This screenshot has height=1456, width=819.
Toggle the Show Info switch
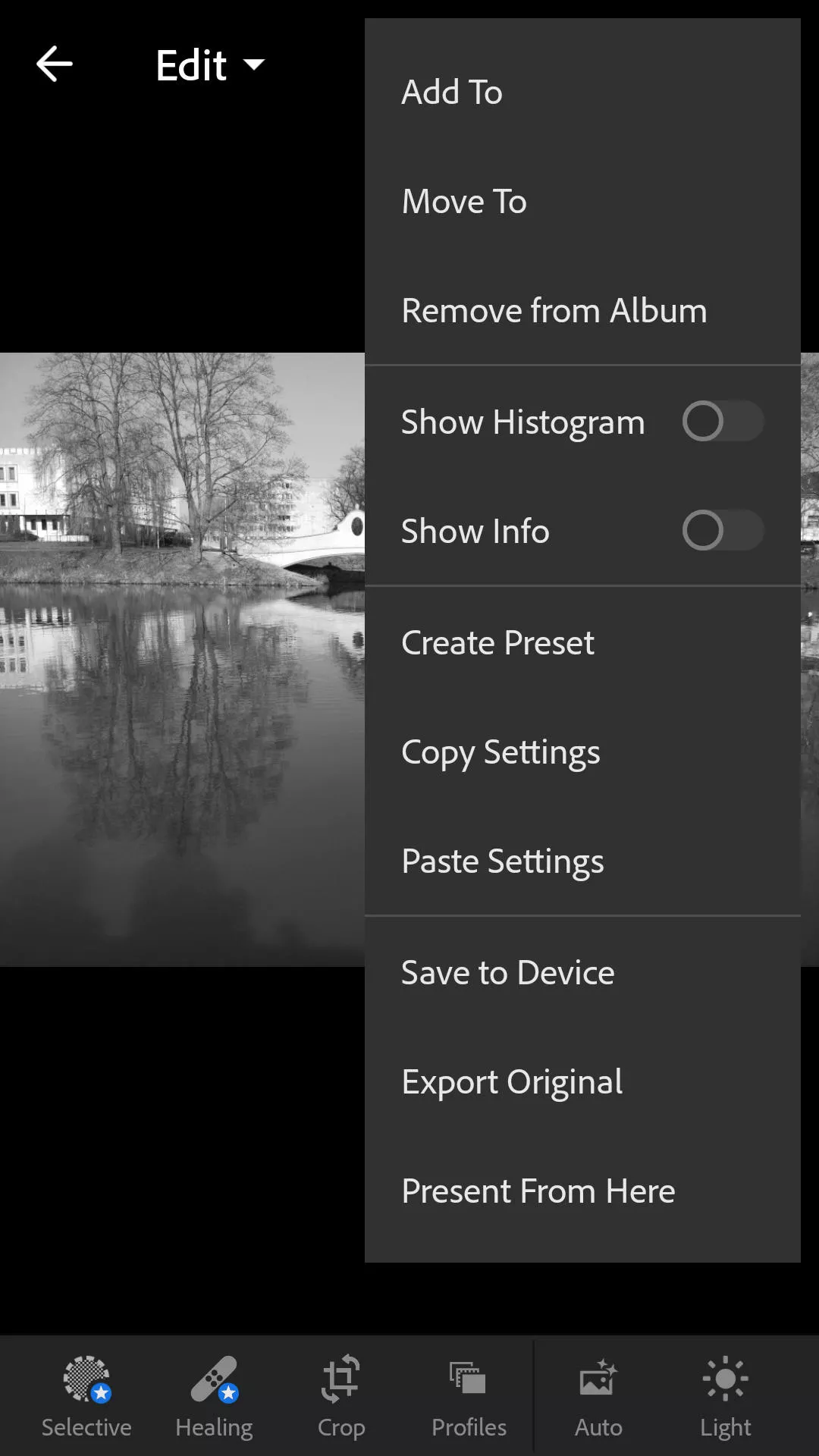pyautogui.click(x=722, y=531)
